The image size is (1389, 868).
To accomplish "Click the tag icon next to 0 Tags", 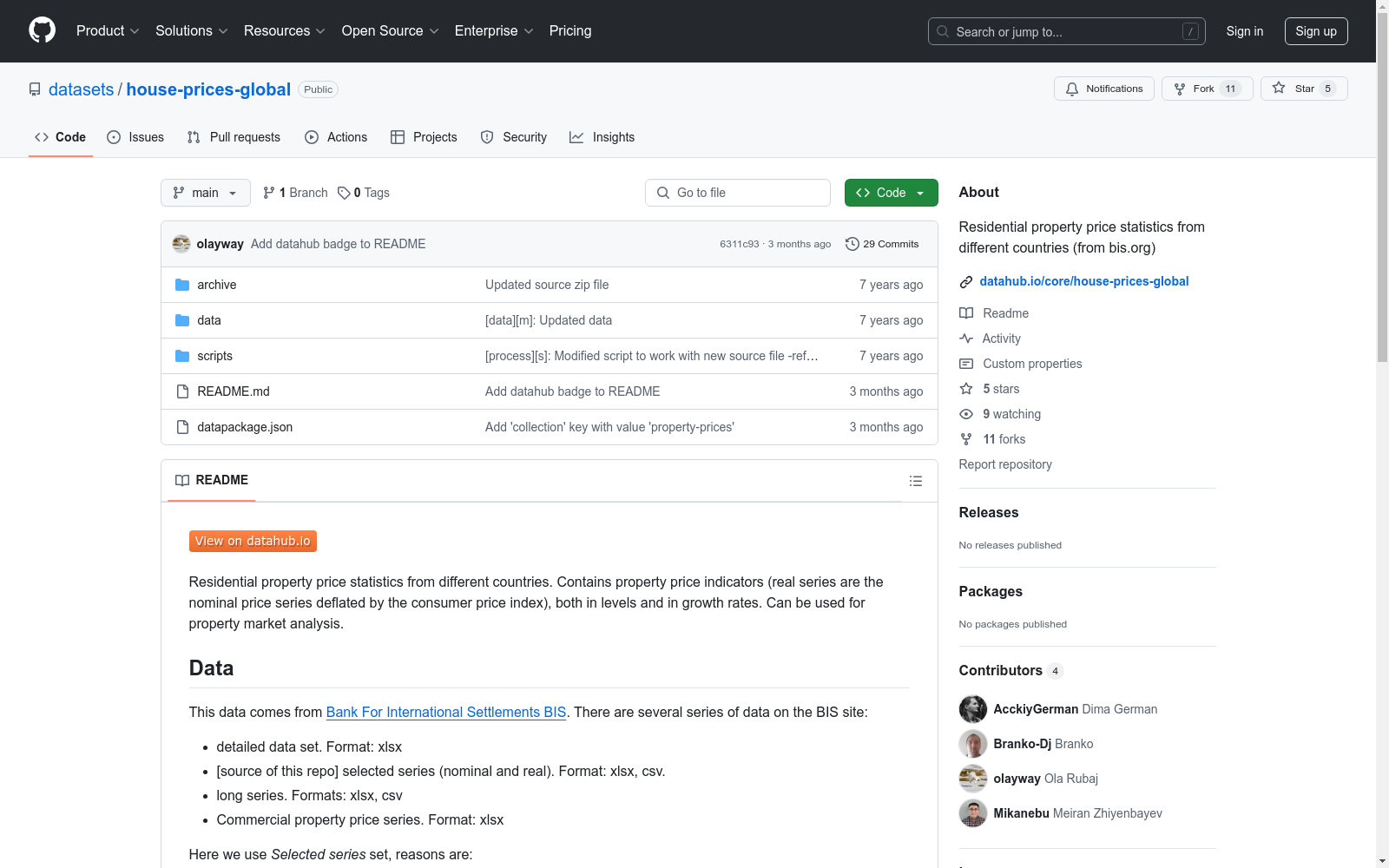I will tap(344, 193).
